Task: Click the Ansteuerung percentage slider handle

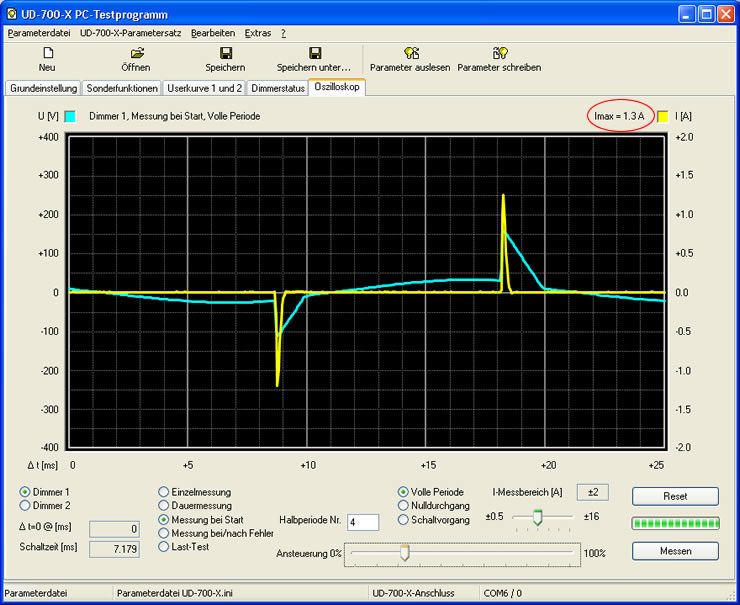Action: click(x=404, y=552)
